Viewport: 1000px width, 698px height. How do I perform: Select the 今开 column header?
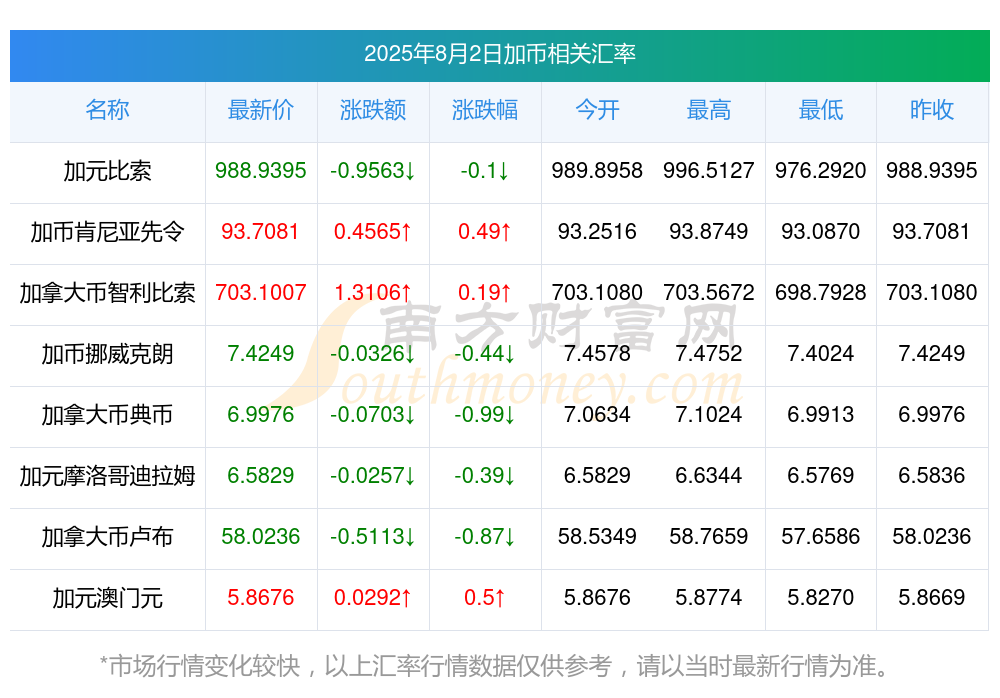[597, 110]
